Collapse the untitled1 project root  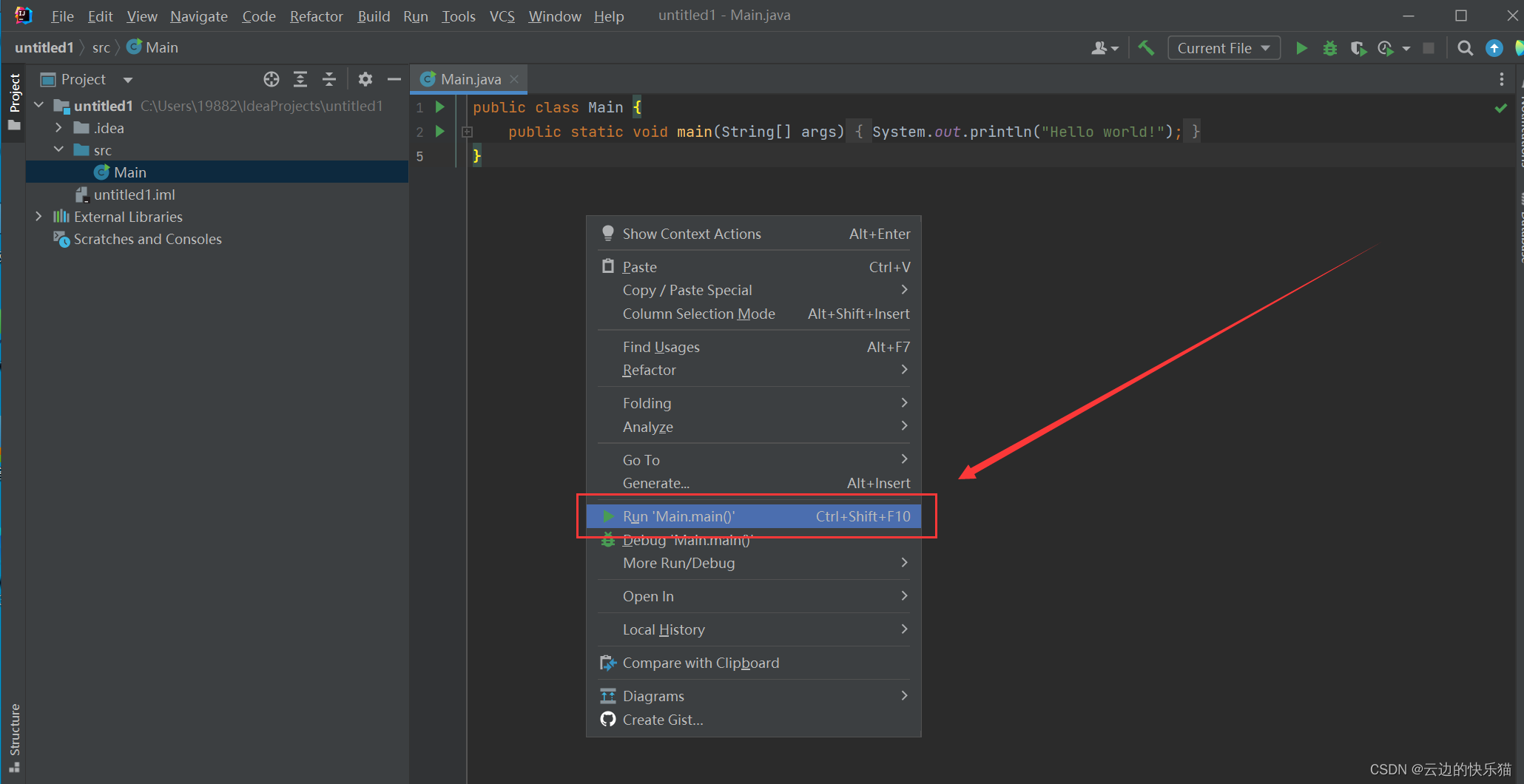[x=39, y=106]
